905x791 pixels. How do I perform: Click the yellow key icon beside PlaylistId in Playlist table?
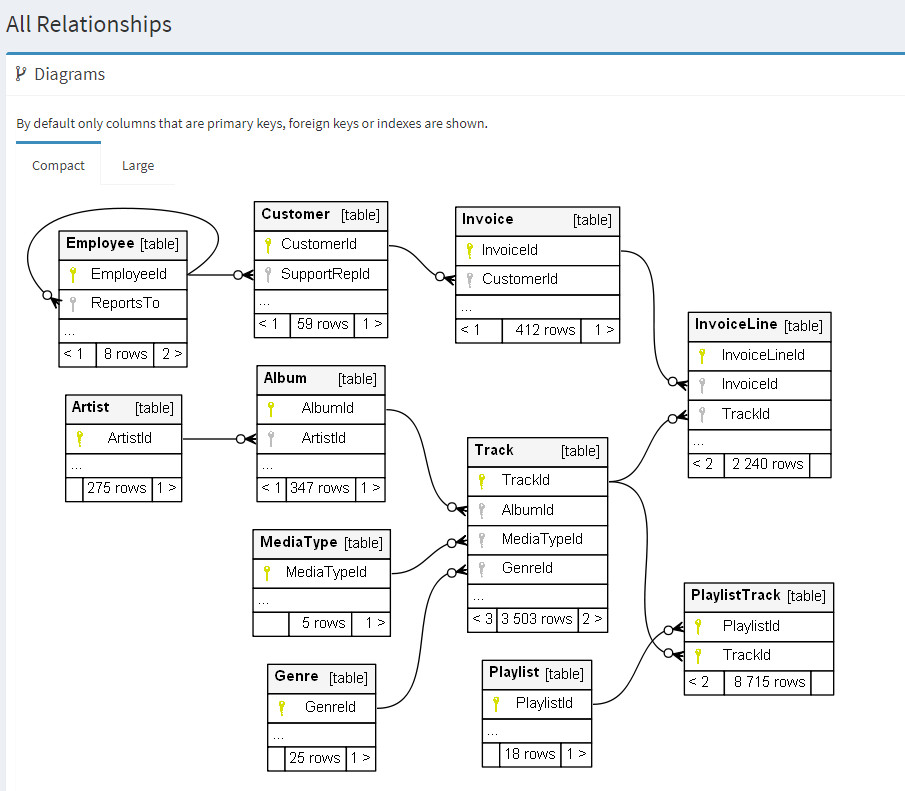click(496, 704)
